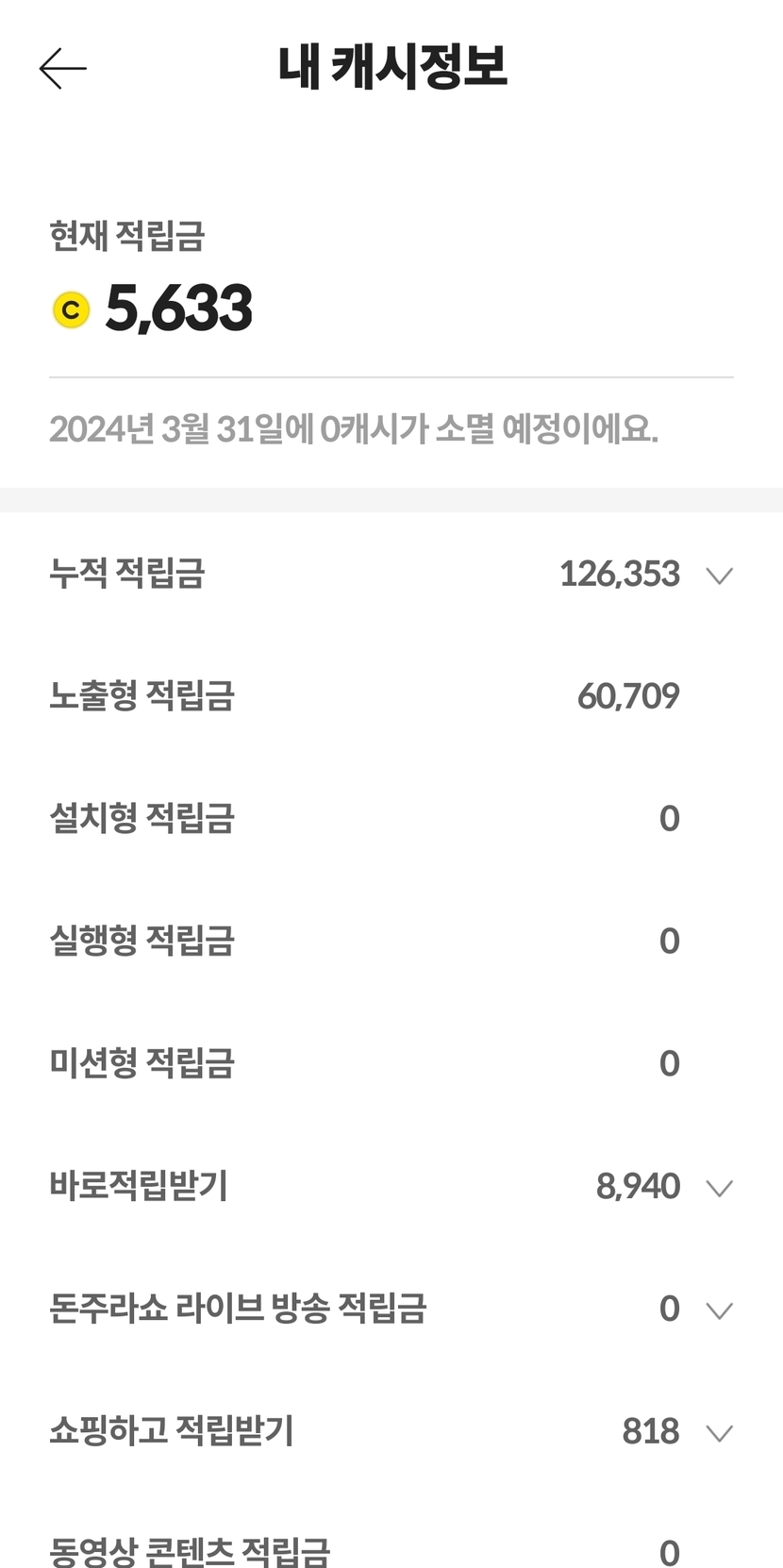
Task: Tap the 쇼핑하고 적립받기 label
Action: tap(172, 1431)
